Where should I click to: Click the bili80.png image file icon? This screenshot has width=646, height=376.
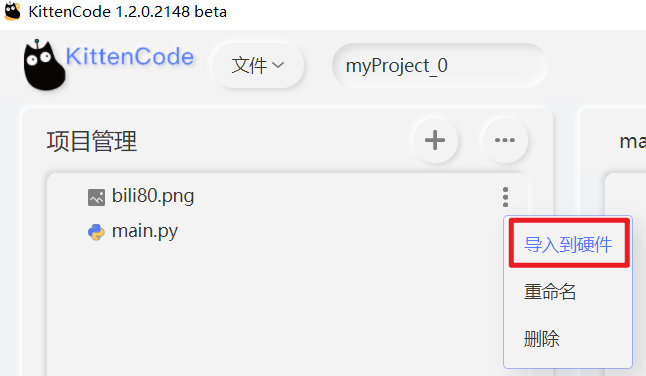point(96,197)
